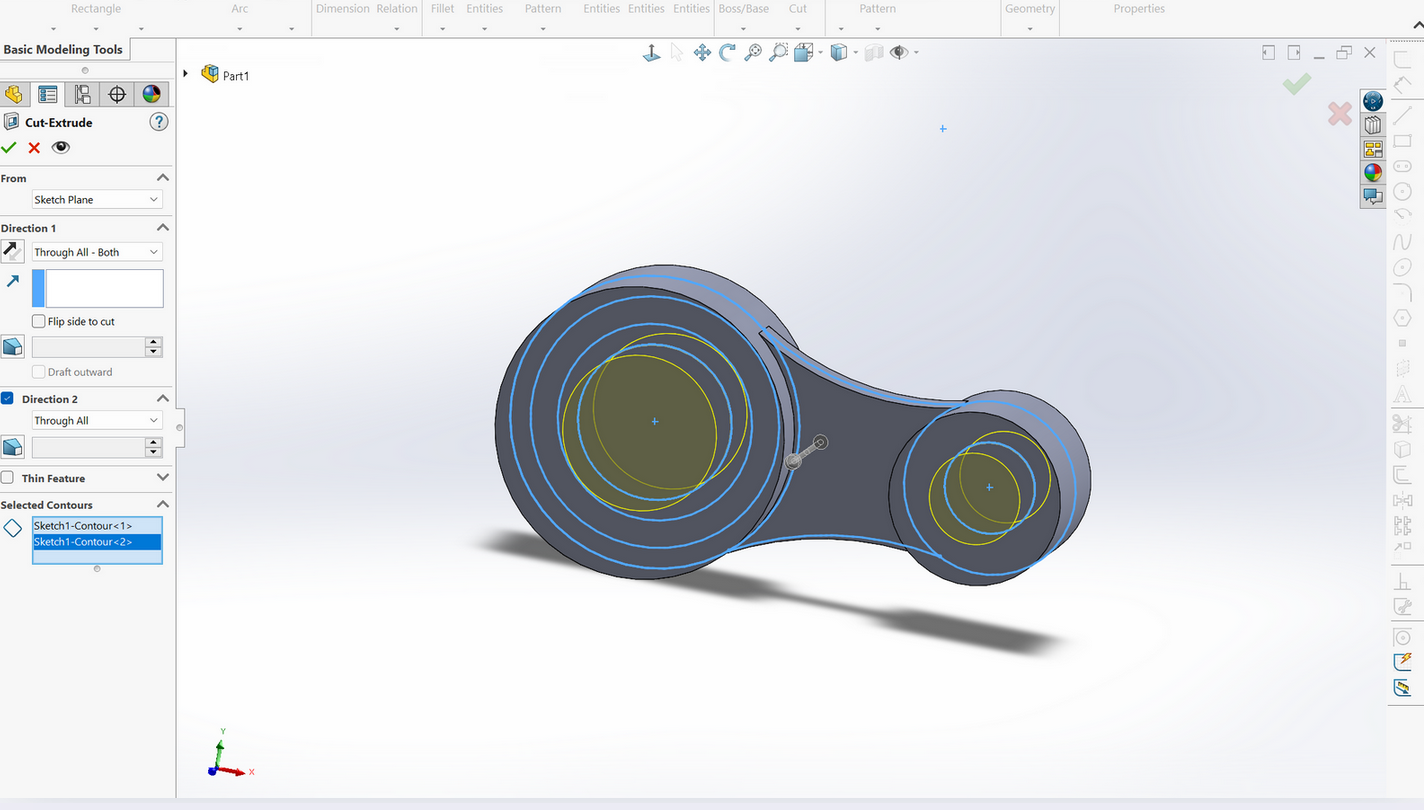This screenshot has width=1424, height=810.
Task: Collapse the Selected Contours section
Action: (163, 505)
